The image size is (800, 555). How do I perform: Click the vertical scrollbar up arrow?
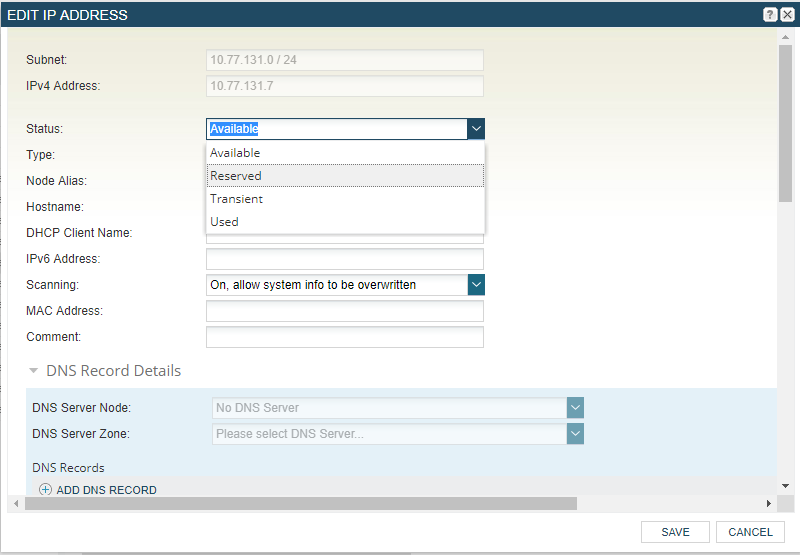785,37
